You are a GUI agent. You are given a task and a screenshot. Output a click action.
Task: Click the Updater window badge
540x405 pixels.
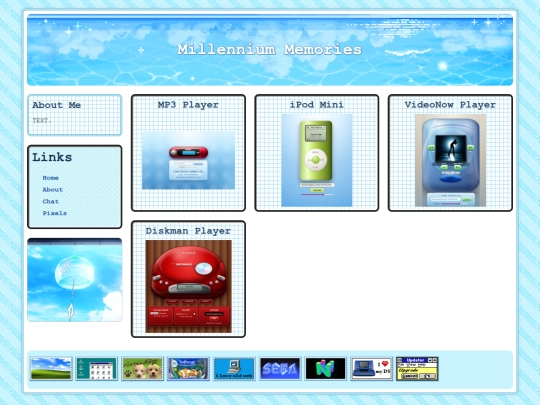pyautogui.click(x=417, y=368)
